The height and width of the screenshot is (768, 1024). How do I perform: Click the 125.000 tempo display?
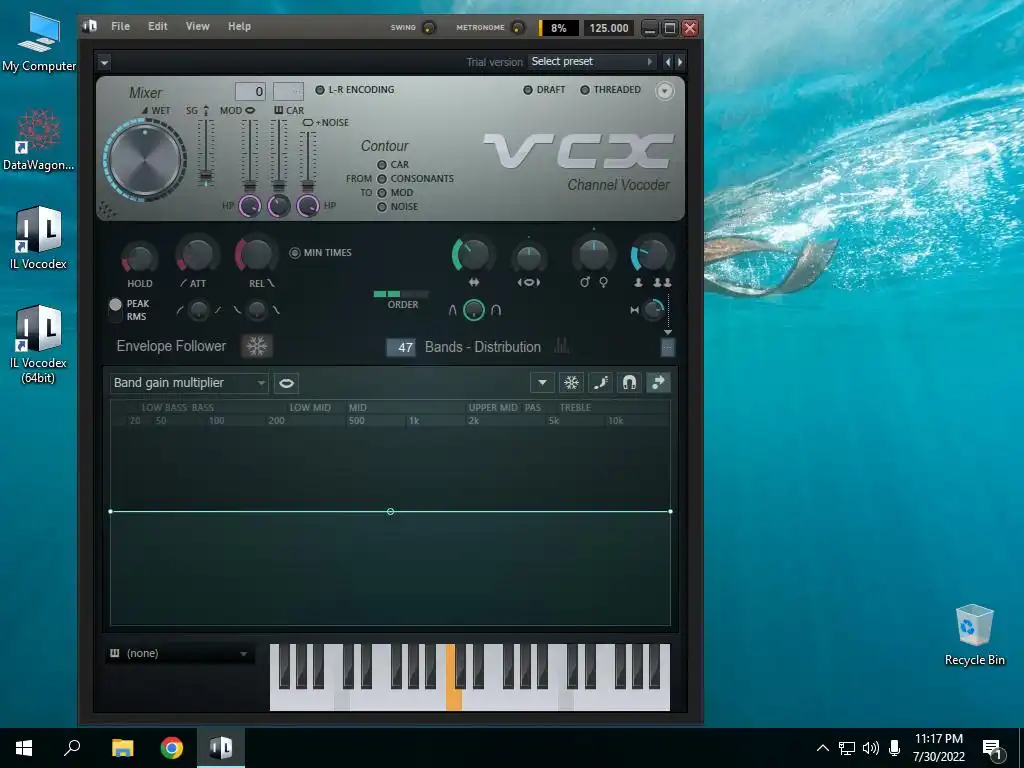pyautogui.click(x=608, y=28)
